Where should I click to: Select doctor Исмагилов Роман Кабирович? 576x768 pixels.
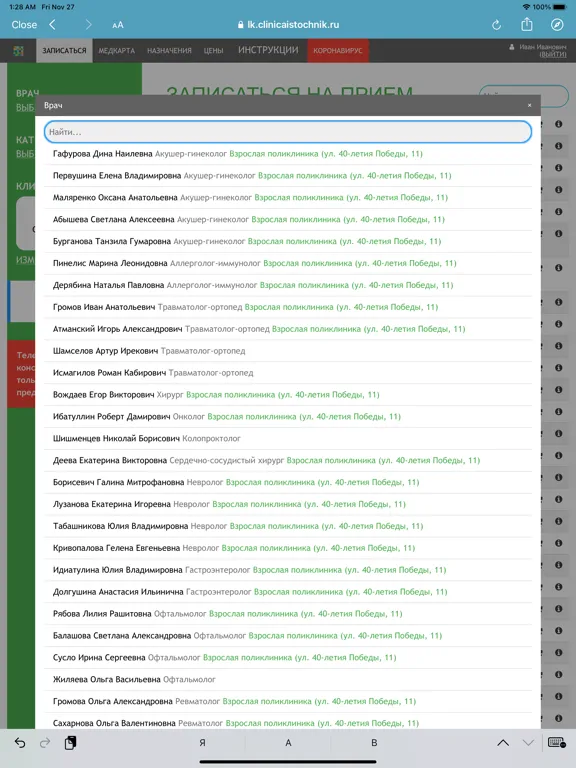pos(288,373)
